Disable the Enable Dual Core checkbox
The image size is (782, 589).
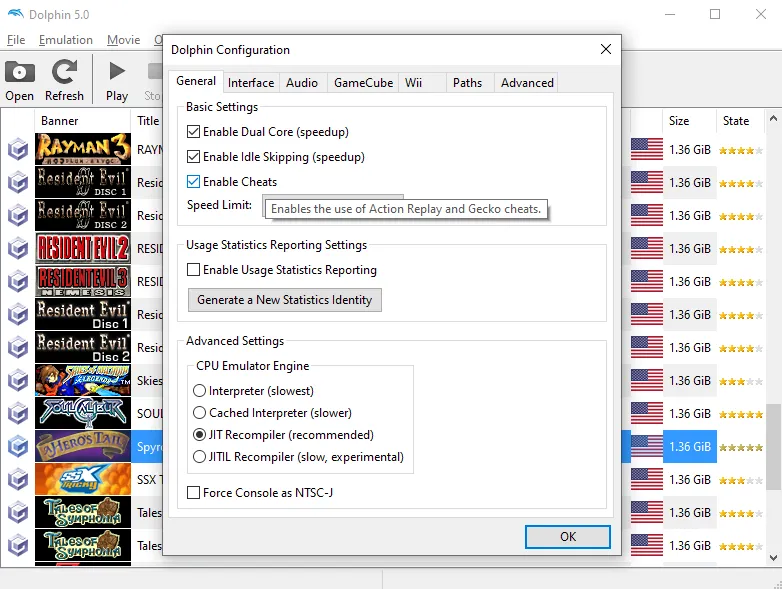[194, 132]
